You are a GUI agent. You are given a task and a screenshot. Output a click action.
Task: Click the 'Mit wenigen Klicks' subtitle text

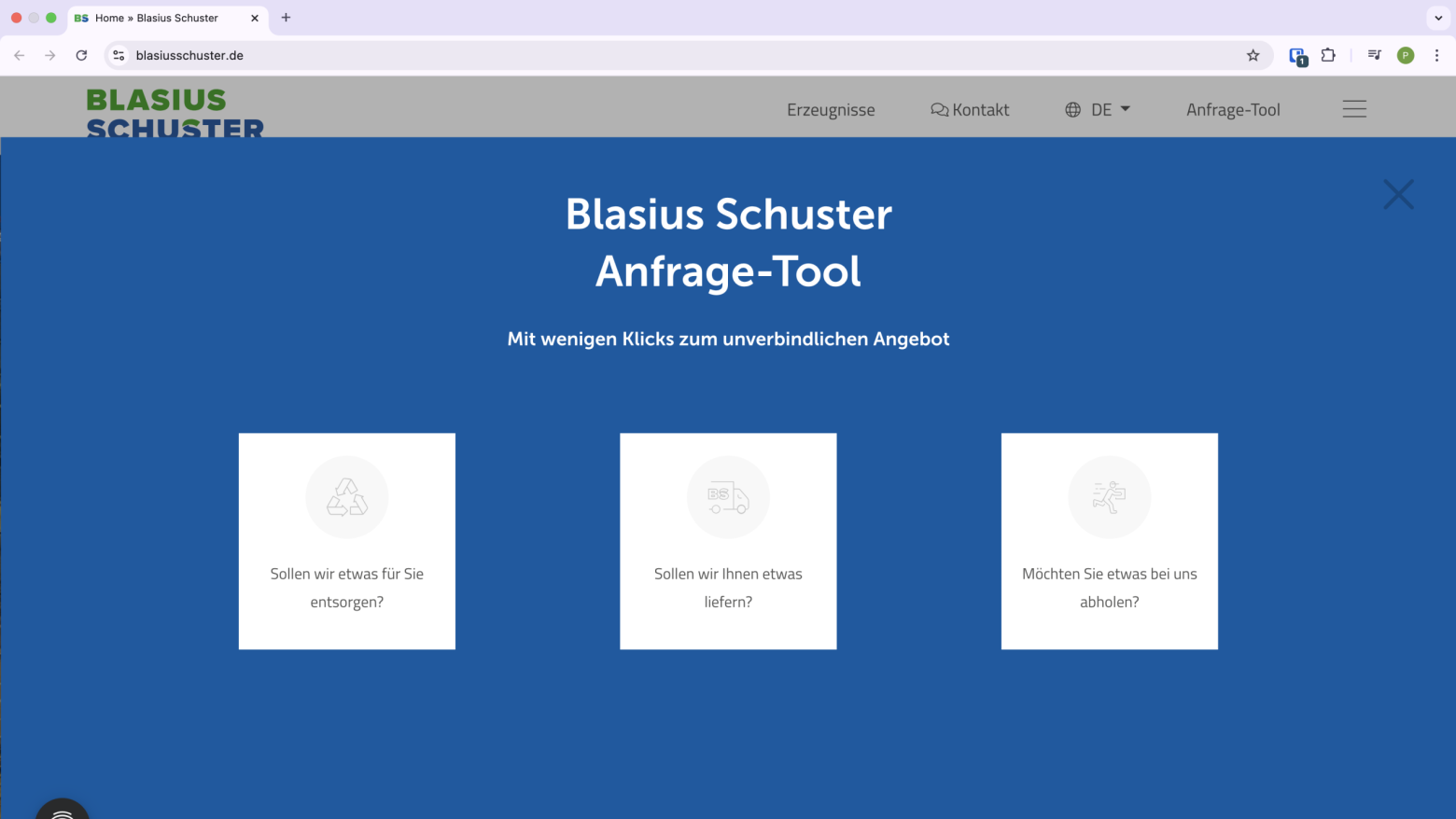[728, 339]
